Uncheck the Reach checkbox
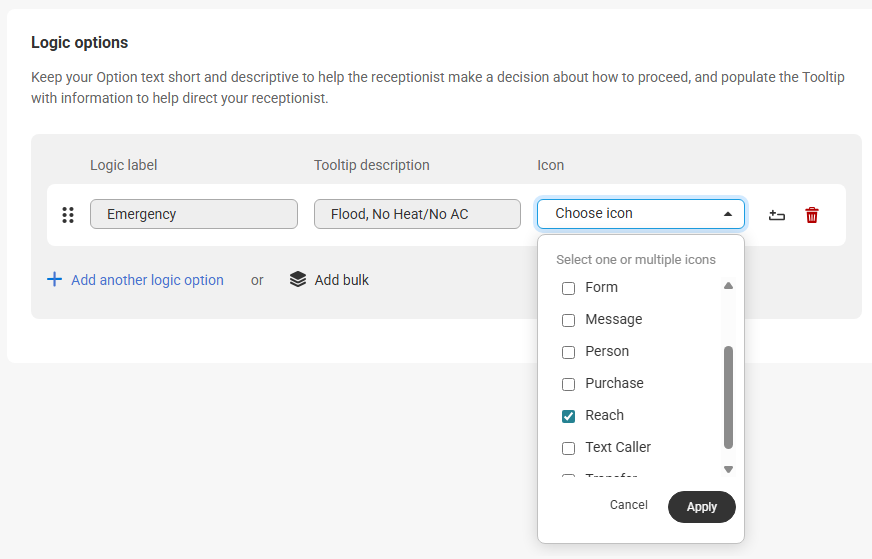Viewport: 872px width, 559px height. tap(568, 416)
